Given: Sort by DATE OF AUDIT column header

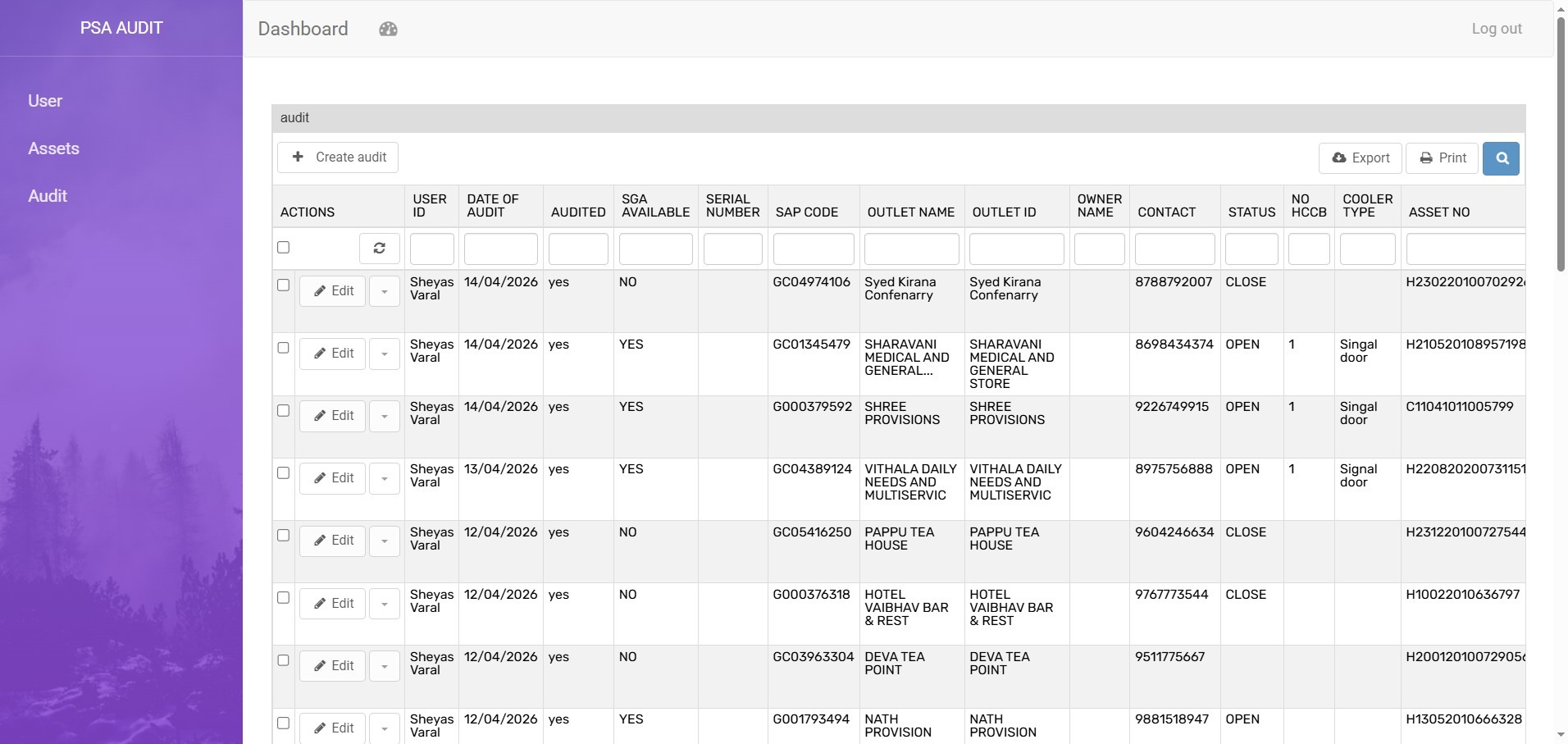Looking at the screenshot, I should pos(493,206).
